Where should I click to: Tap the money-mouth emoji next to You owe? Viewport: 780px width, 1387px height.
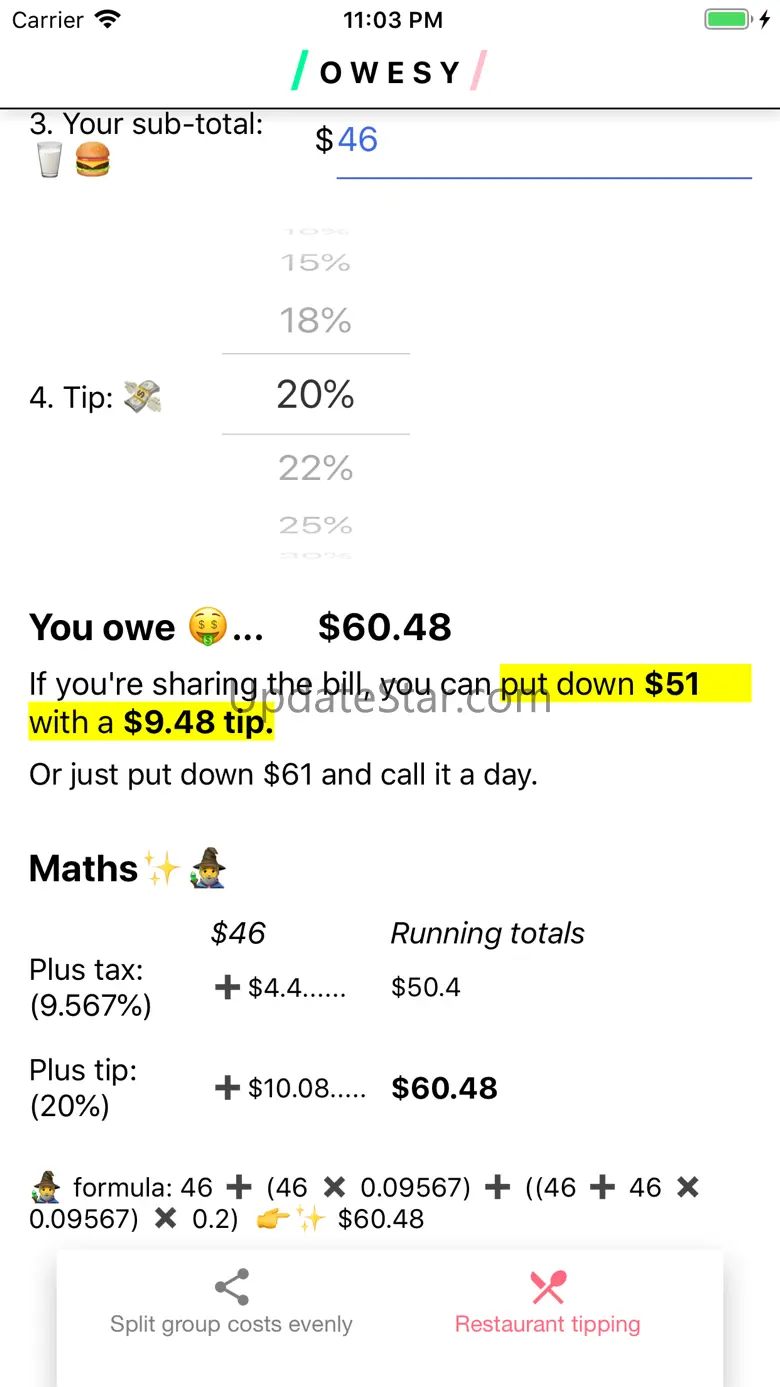tap(207, 629)
